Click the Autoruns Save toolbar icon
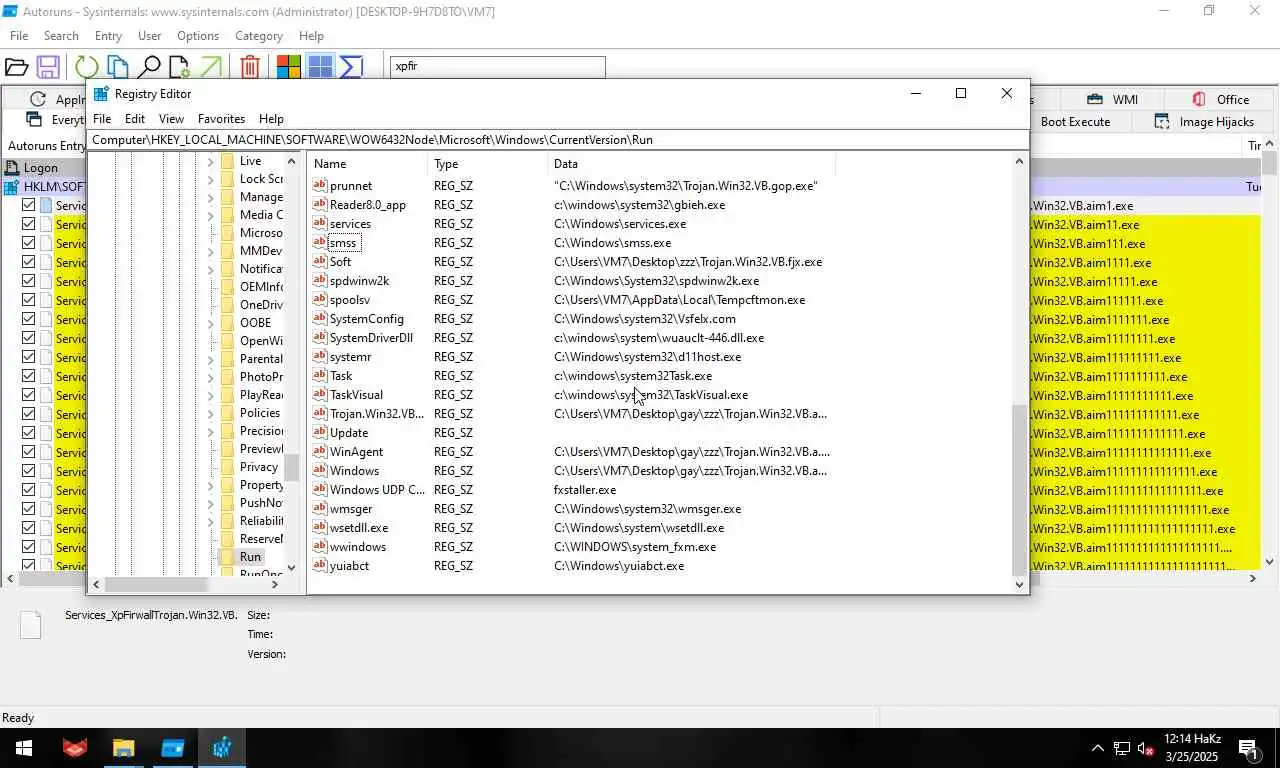 tap(47, 67)
